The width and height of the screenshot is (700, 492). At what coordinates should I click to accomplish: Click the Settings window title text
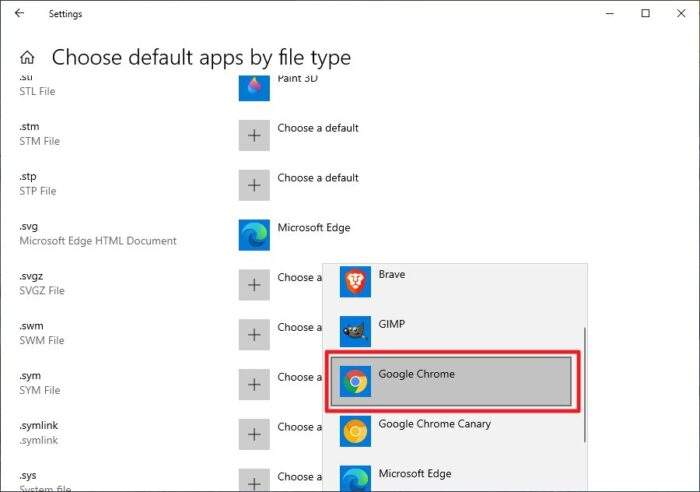click(x=65, y=14)
